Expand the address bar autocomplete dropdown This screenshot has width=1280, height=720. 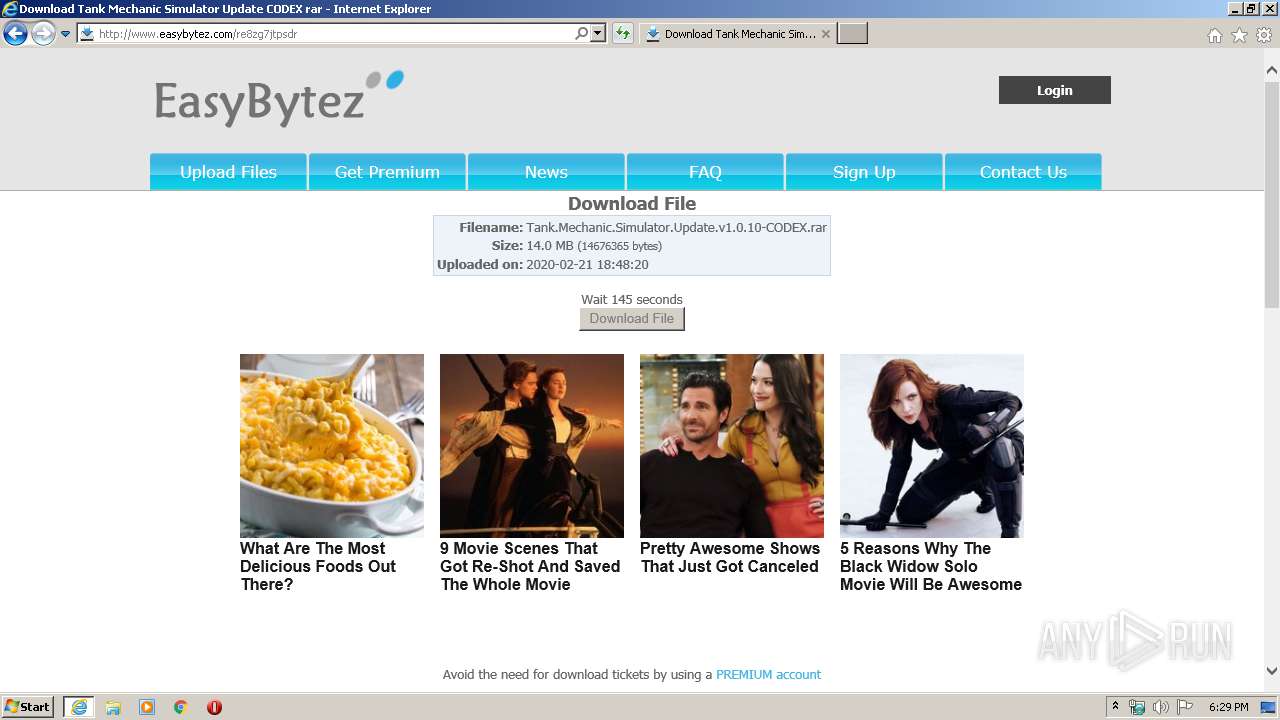point(598,33)
